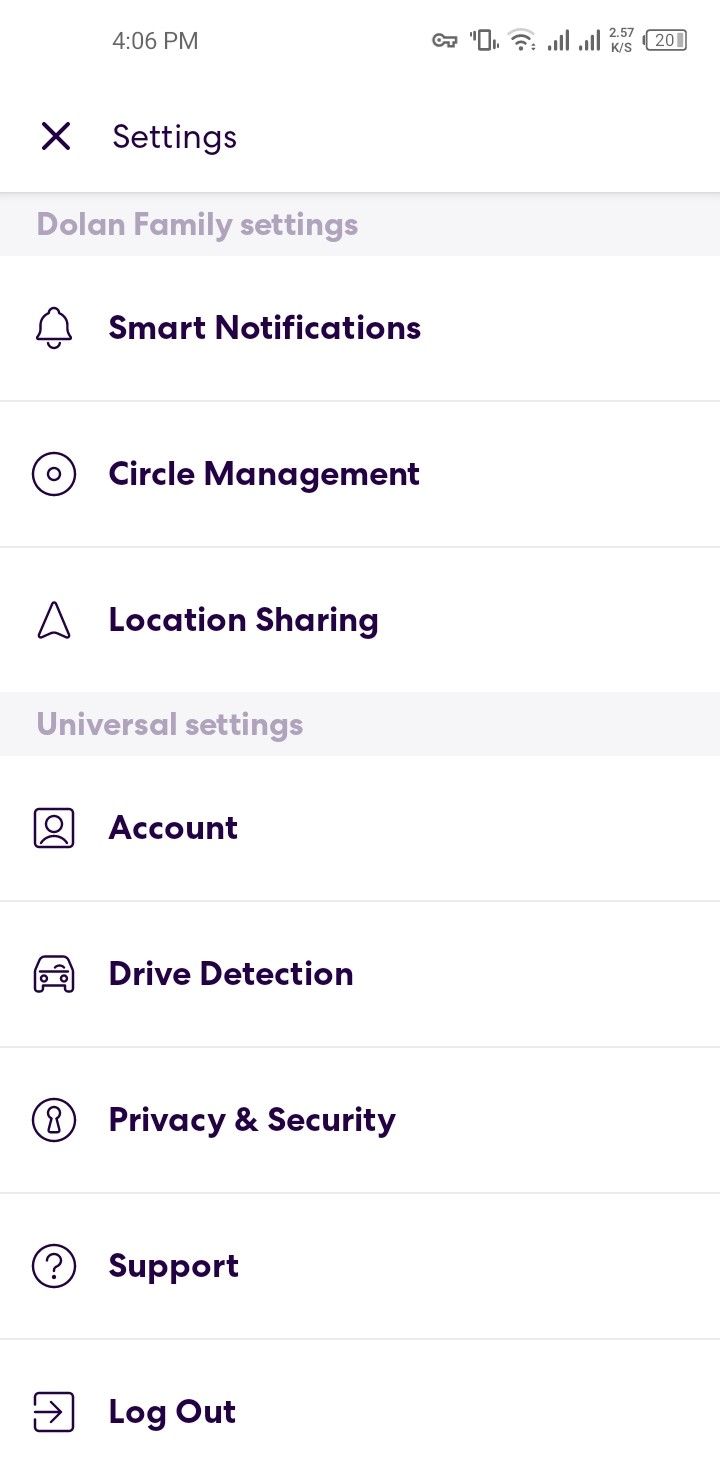Screen dimensions: 720x1484
Task: Open Smart Notifications settings
Action: [264, 328]
